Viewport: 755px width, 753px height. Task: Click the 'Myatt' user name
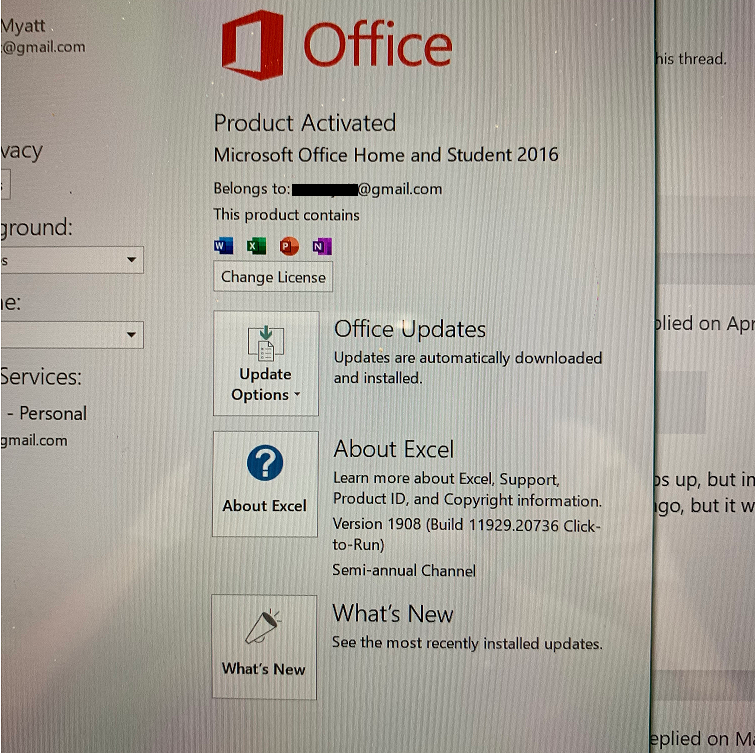(x=23, y=26)
